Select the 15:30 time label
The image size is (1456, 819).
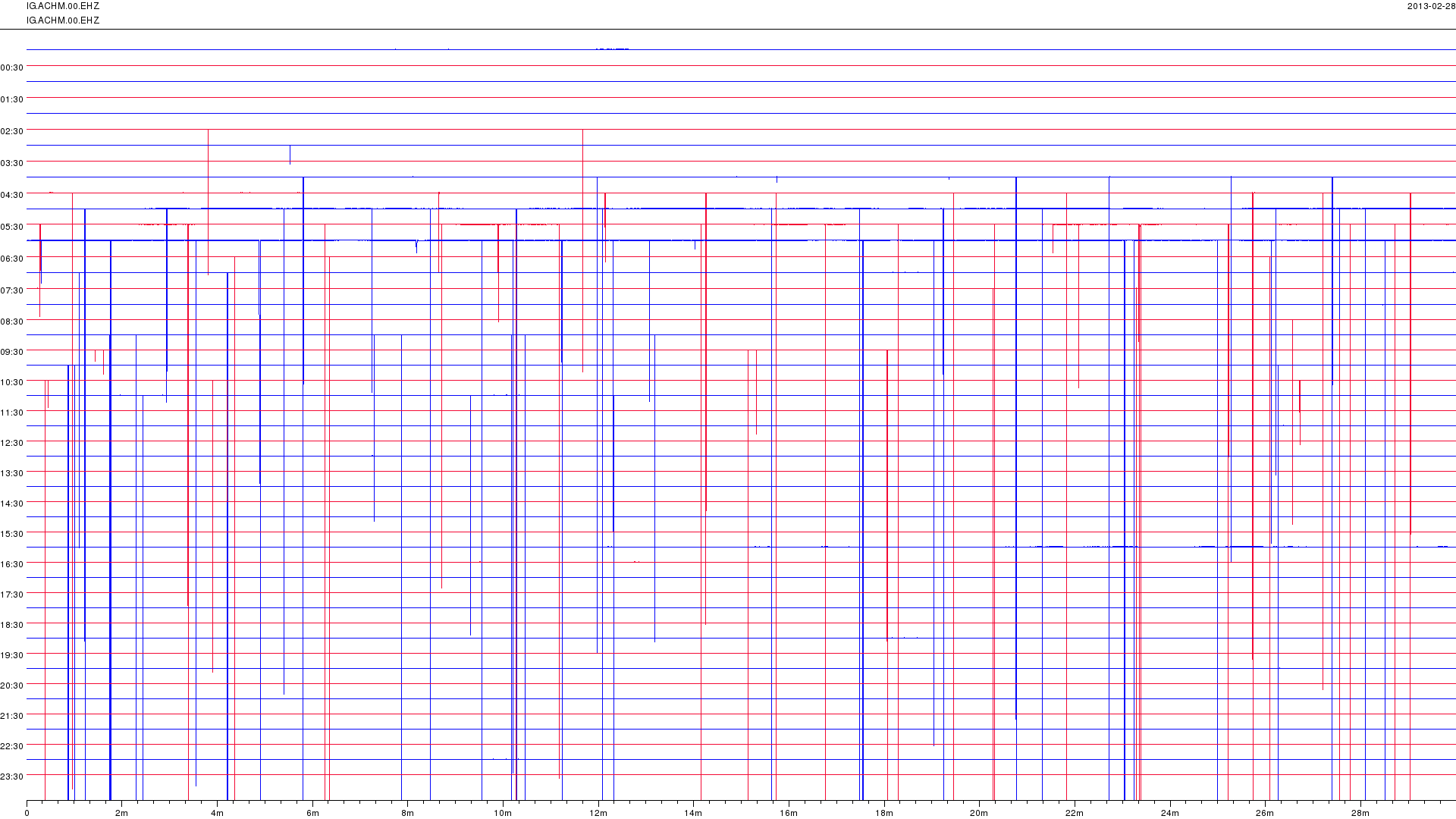12,534
